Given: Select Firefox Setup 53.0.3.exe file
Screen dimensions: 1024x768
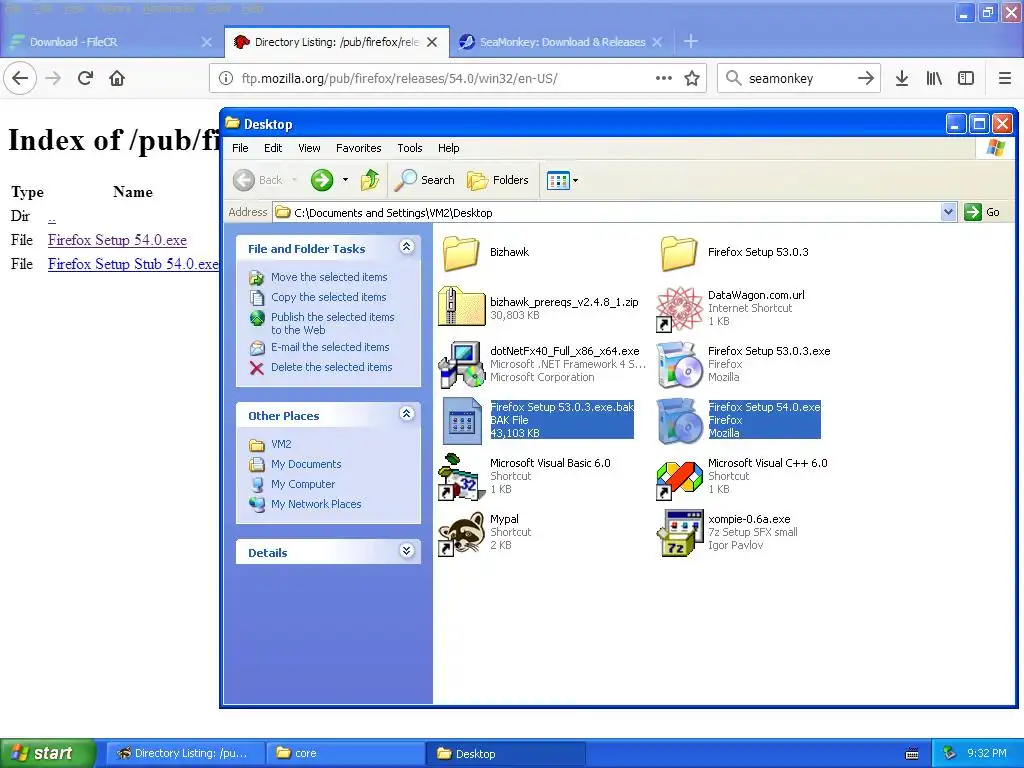Looking at the screenshot, I should 744,364.
